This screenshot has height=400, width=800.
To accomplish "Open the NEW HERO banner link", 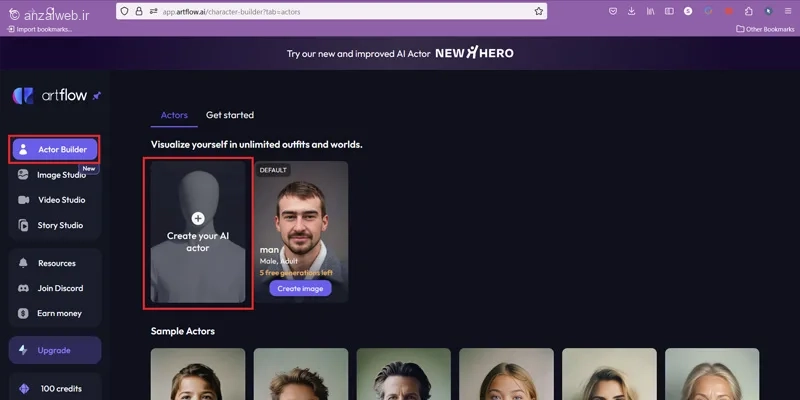I will (x=474, y=53).
